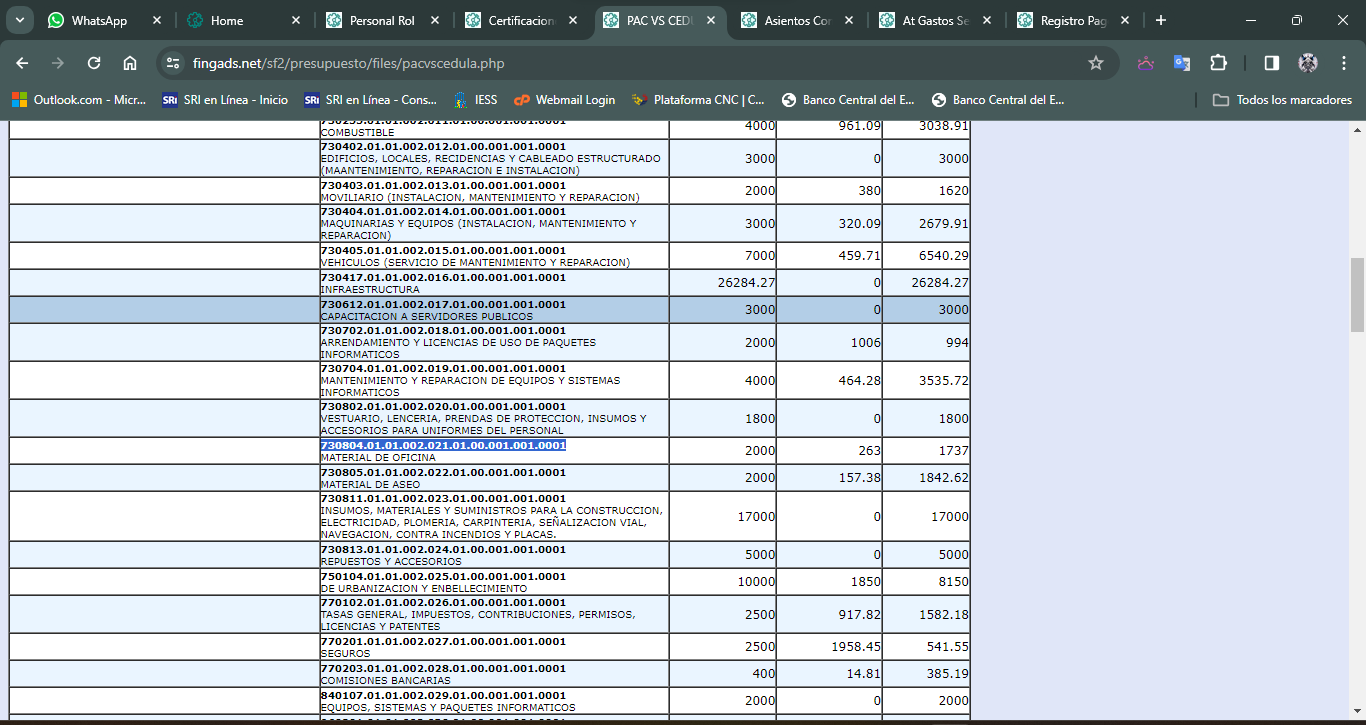Open the Chrome three-dot menu

click(1344, 63)
